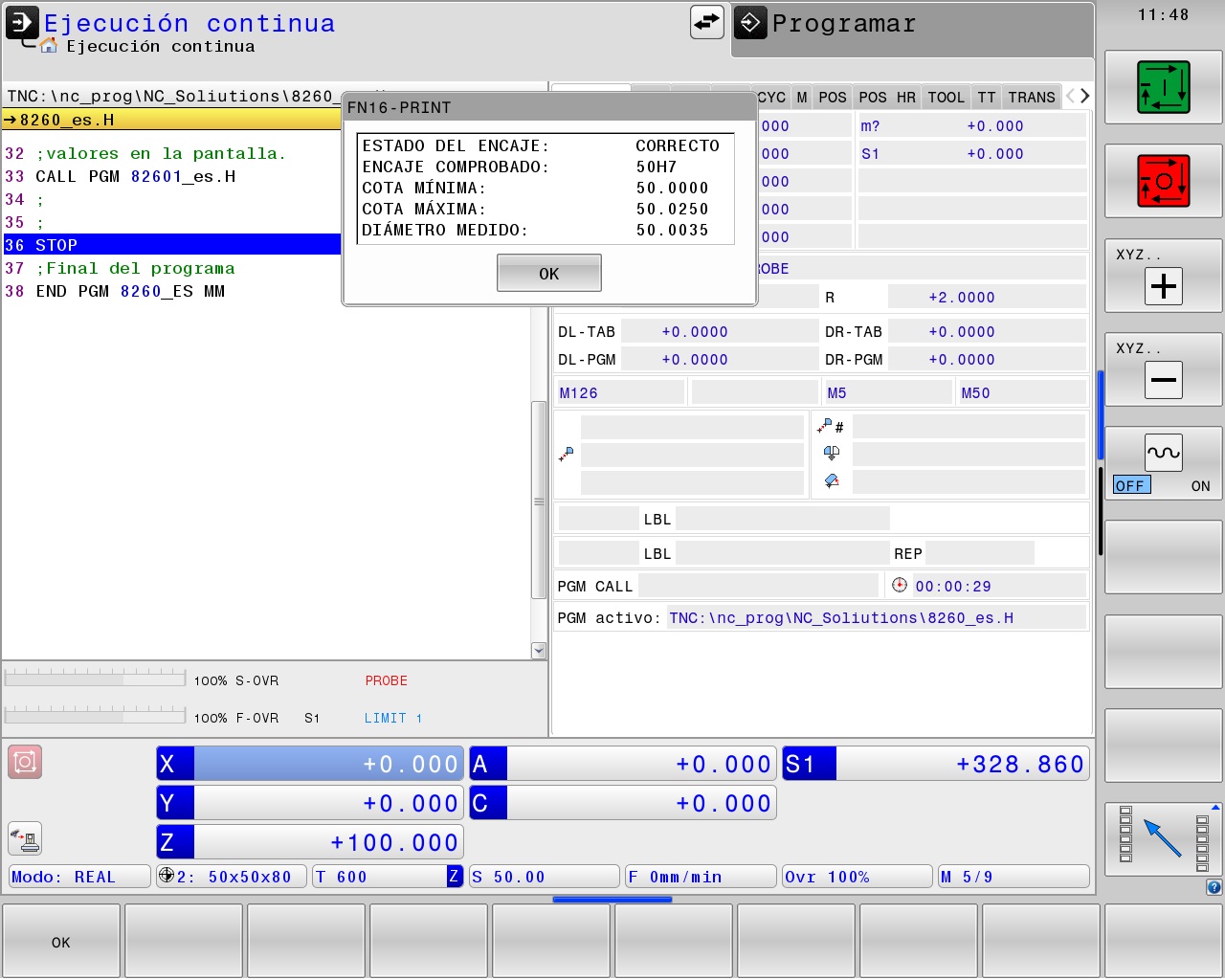Click the Ovr 100% field
This screenshot has height=980, width=1225.
pyautogui.click(x=857, y=877)
